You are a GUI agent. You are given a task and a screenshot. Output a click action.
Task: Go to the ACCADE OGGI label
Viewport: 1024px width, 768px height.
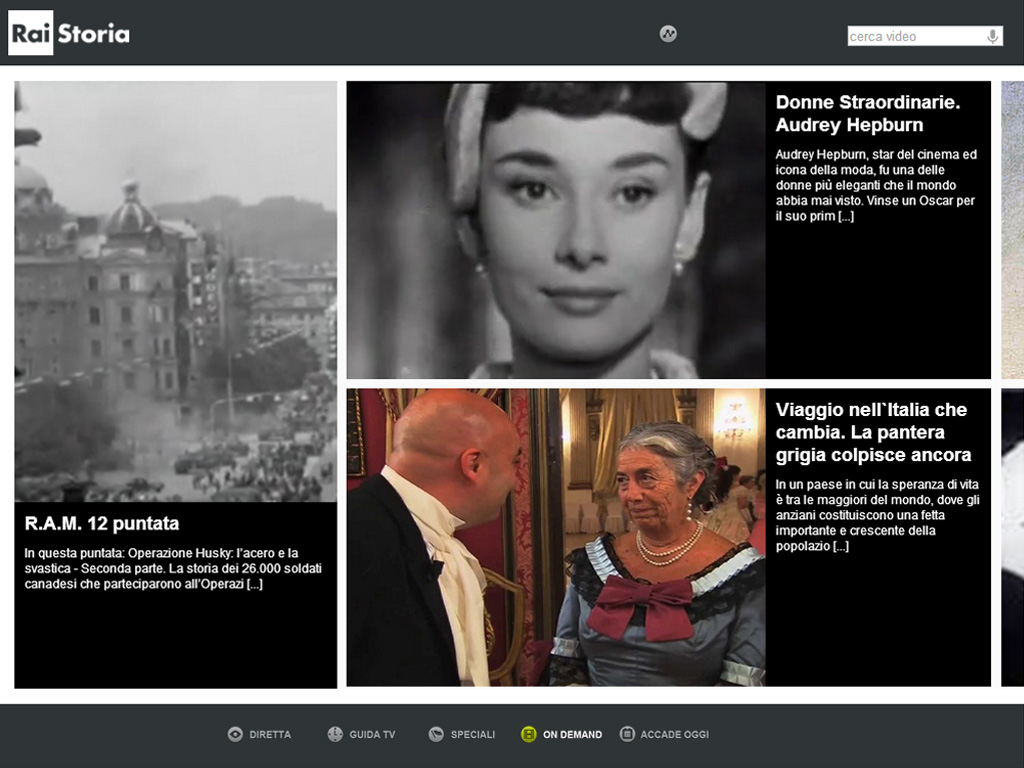pyautogui.click(x=674, y=735)
